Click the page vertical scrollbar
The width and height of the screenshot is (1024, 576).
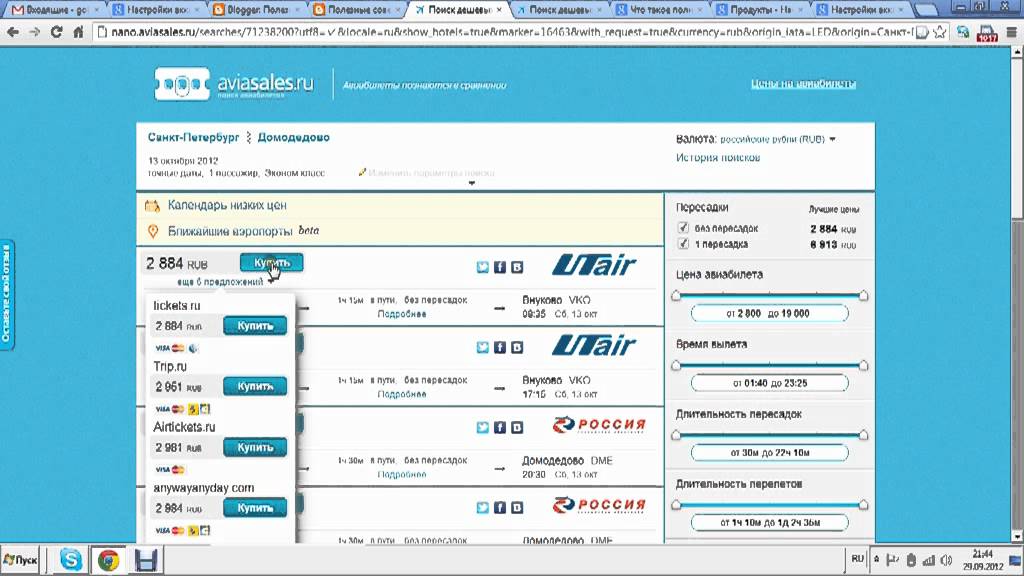tap(1017, 294)
